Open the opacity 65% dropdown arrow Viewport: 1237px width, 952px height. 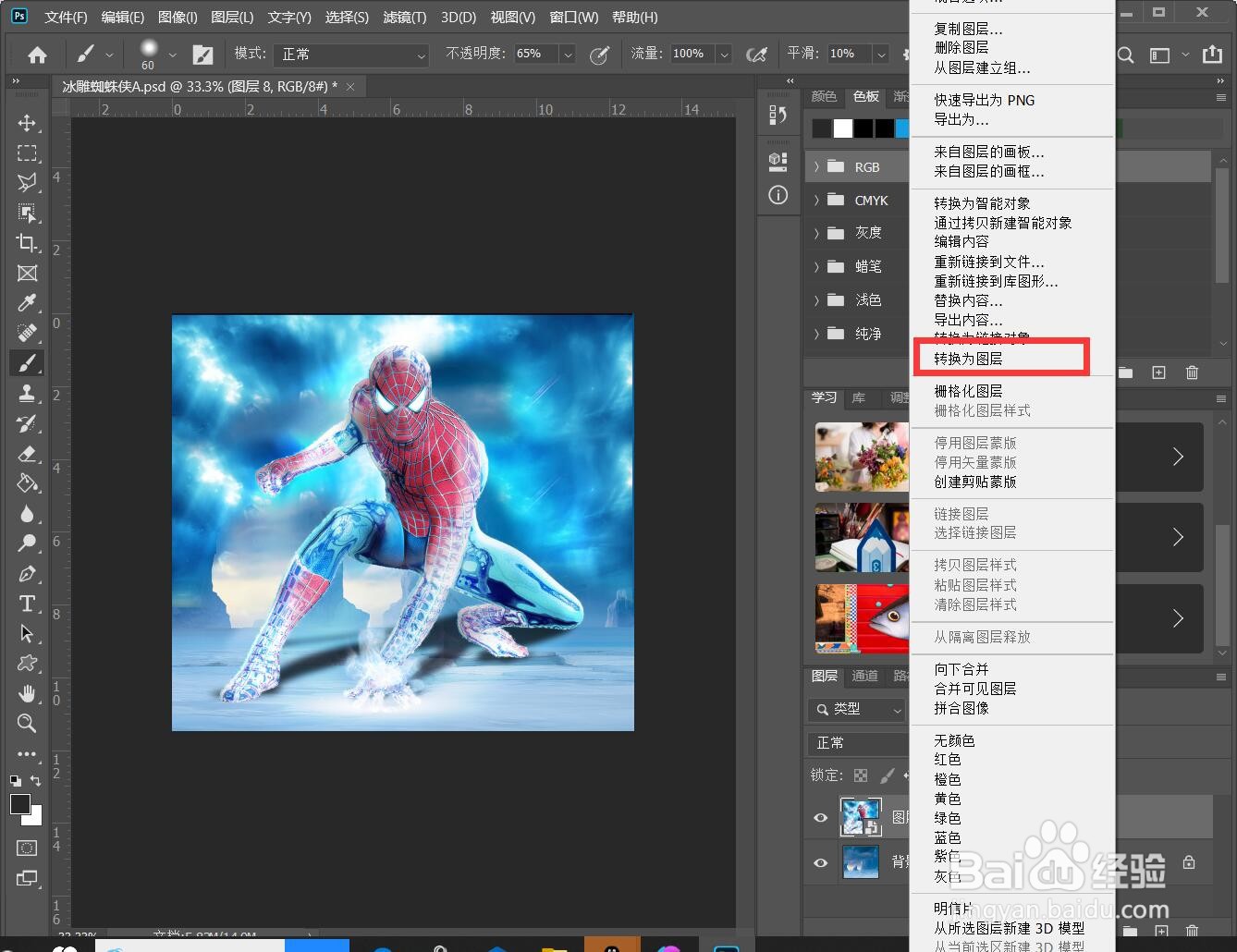pos(568,55)
